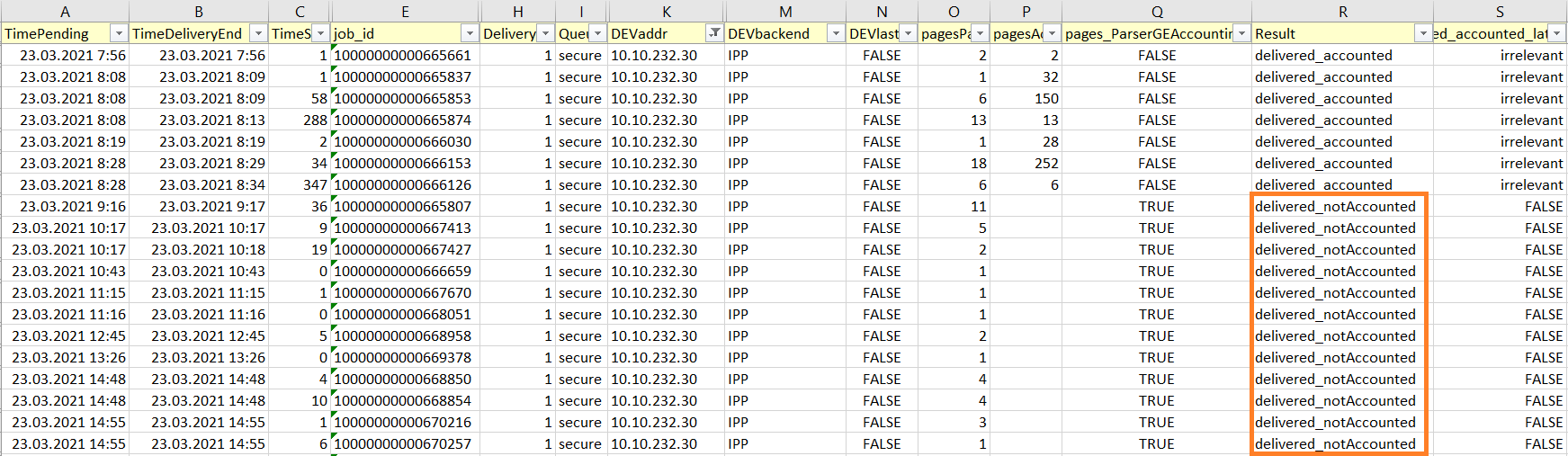Click the first irrelevant cell in column S
Image resolution: width=1568 pixels, height=456 pixels.
tap(1531, 55)
